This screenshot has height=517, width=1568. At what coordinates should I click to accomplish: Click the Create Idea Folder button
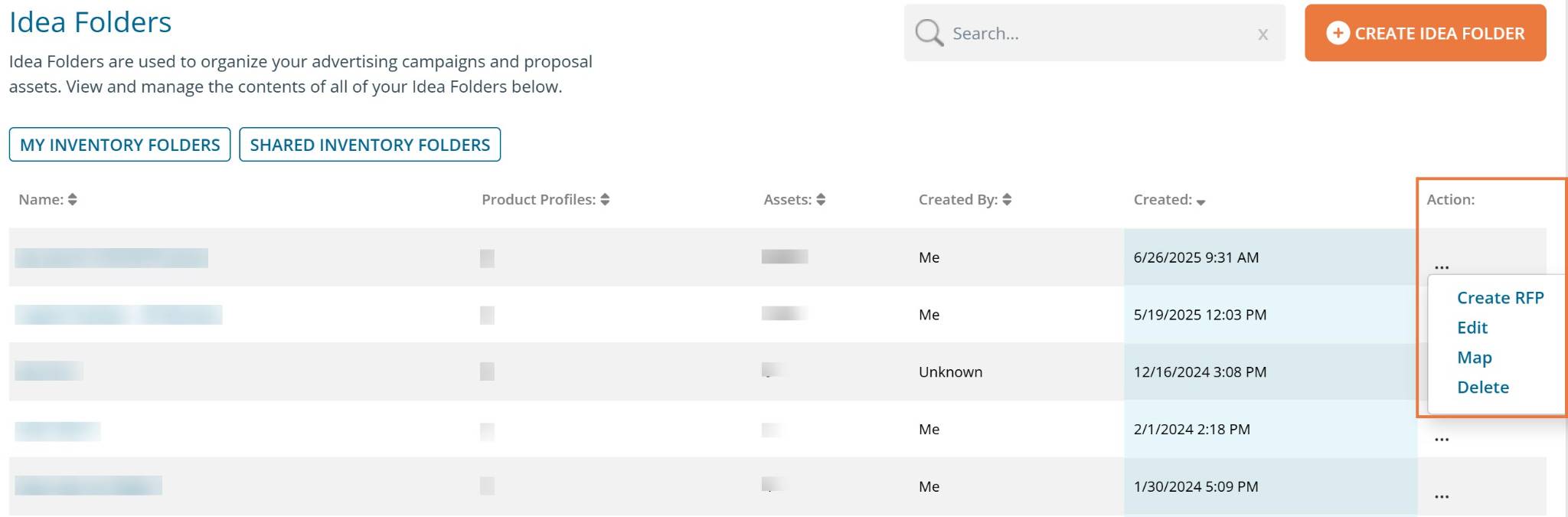pyautogui.click(x=1425, y=33)
